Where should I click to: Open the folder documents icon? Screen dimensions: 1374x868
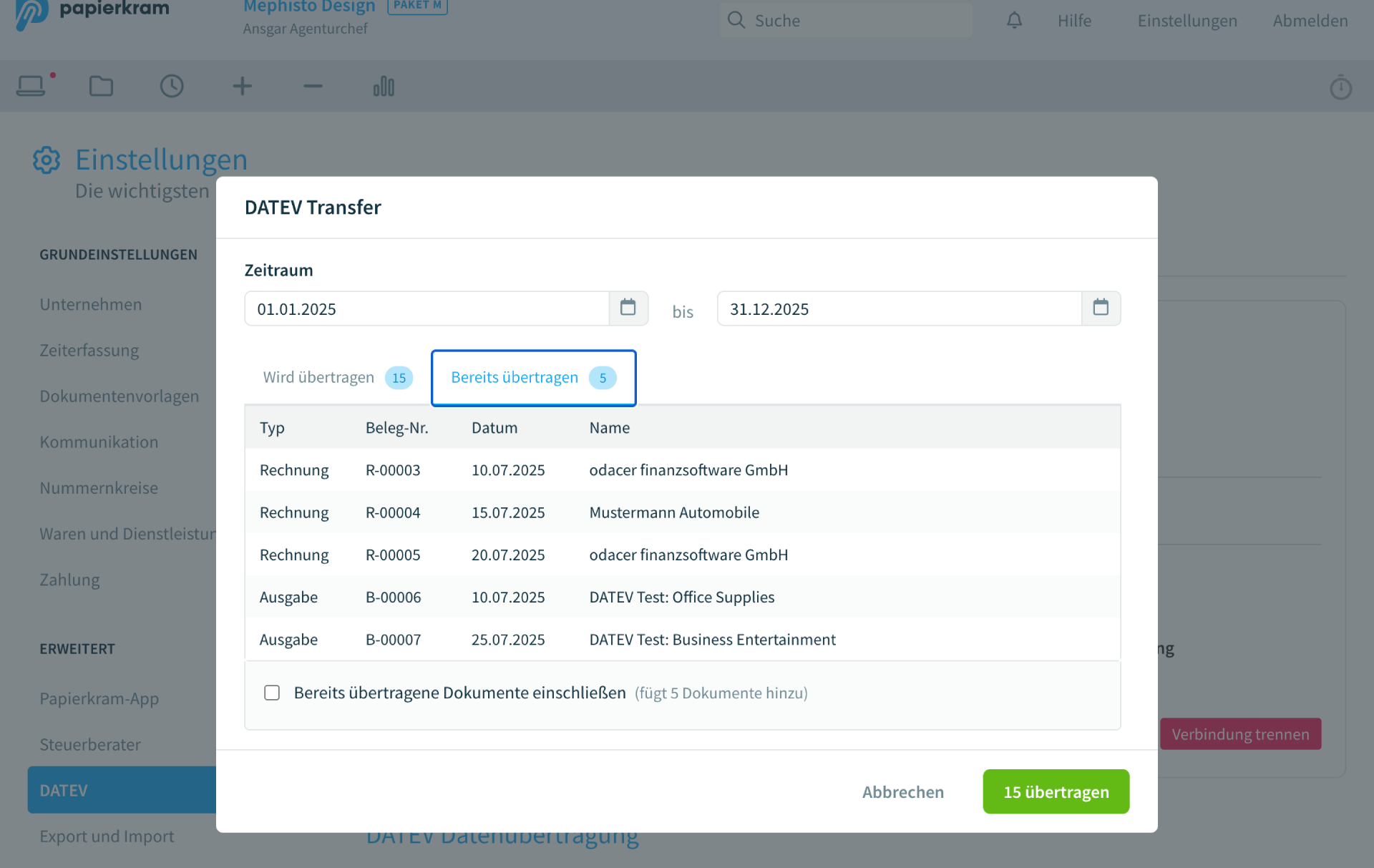[101, 87]
